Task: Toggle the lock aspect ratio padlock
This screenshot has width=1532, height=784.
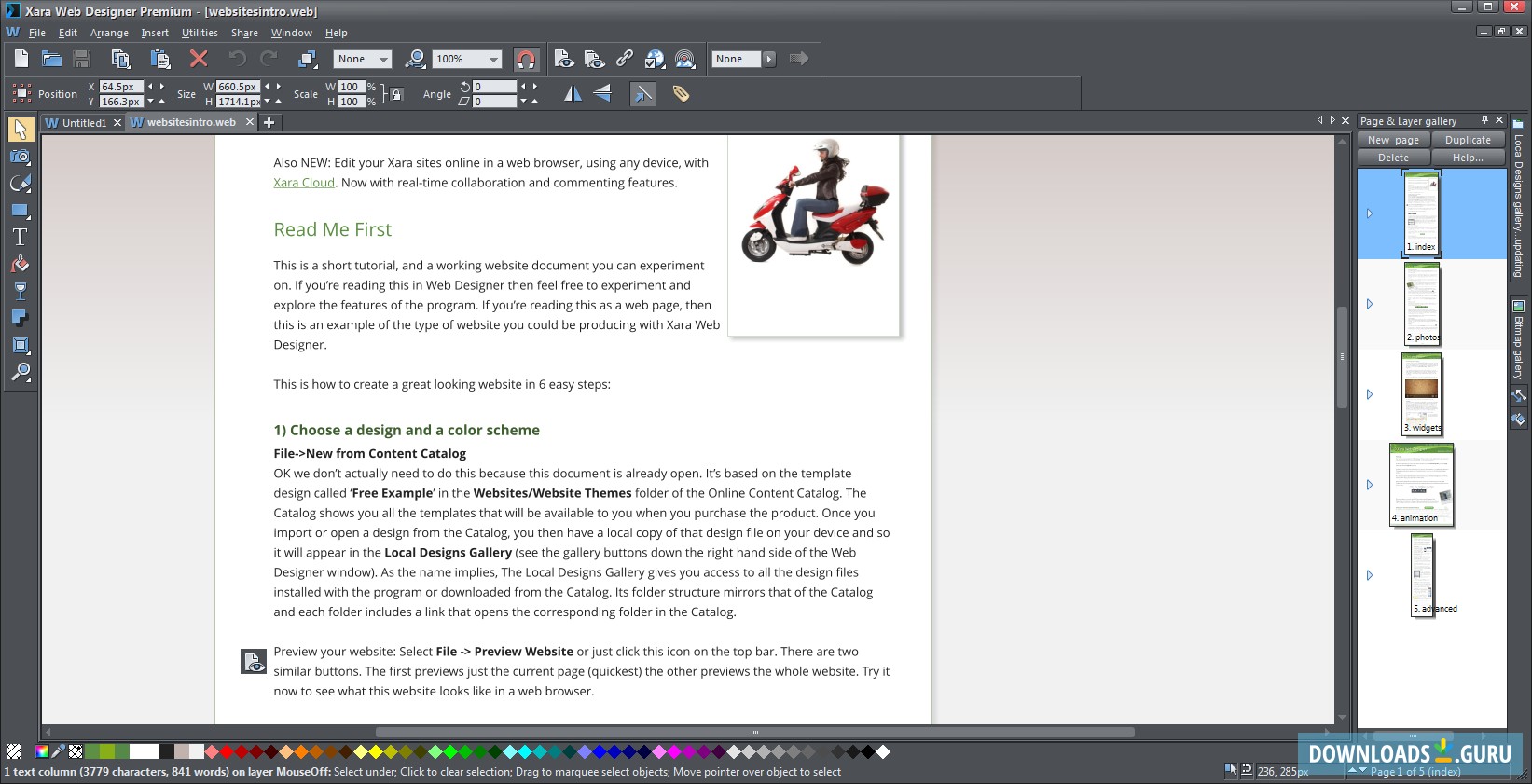Action: [396, 94]
